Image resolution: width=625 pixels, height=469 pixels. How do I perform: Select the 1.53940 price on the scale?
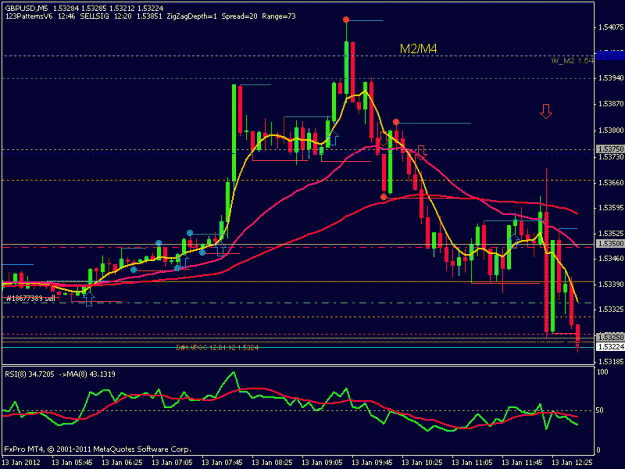pyautogui.click(x=611, y=78)
